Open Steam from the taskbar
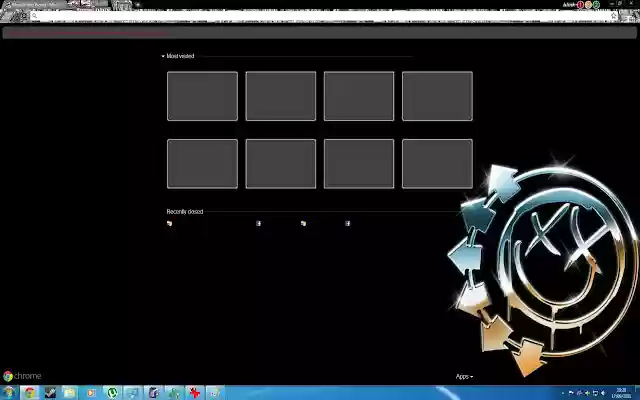Screen dimensions: 640x400 50,393
